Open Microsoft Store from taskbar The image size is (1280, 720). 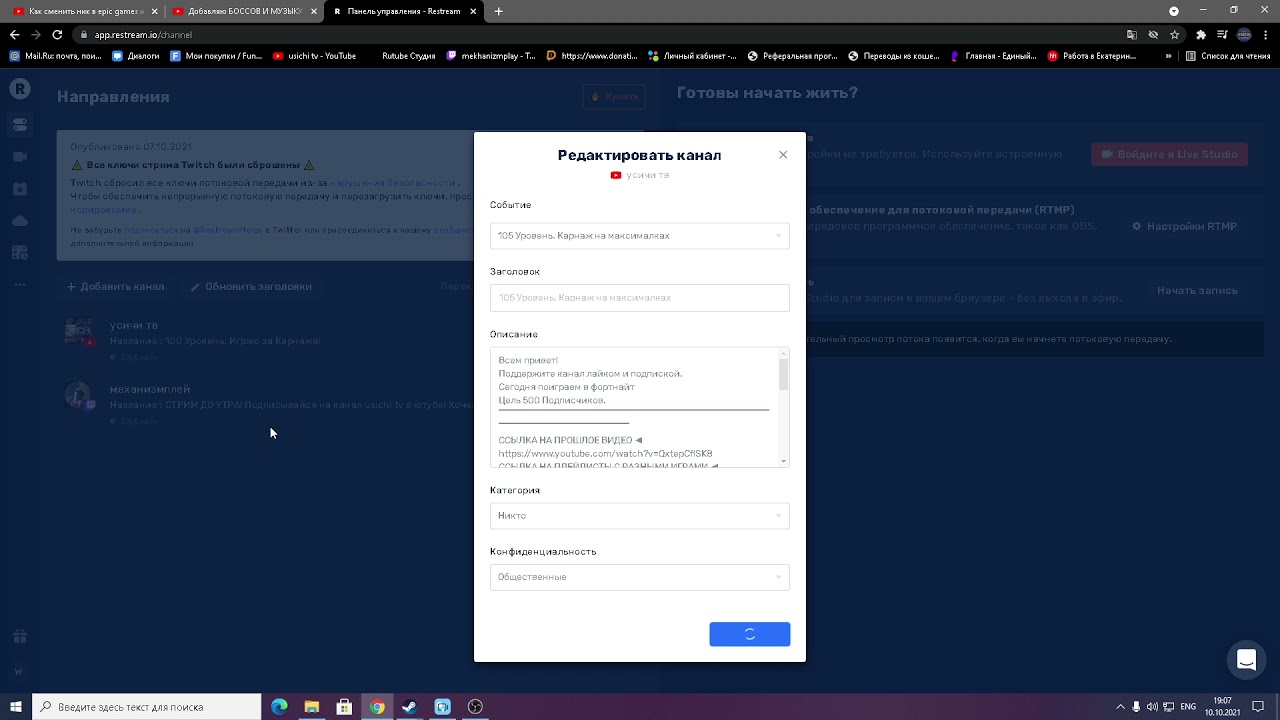tap(344, 707)
